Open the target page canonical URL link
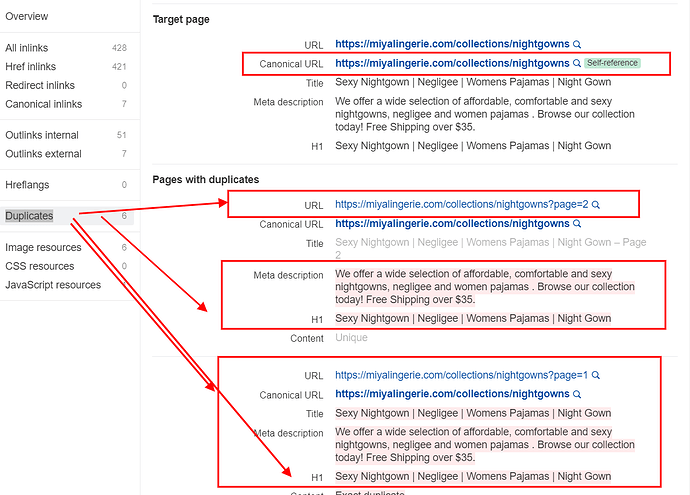Screen dimensions: 690x495 coord(452,63)
